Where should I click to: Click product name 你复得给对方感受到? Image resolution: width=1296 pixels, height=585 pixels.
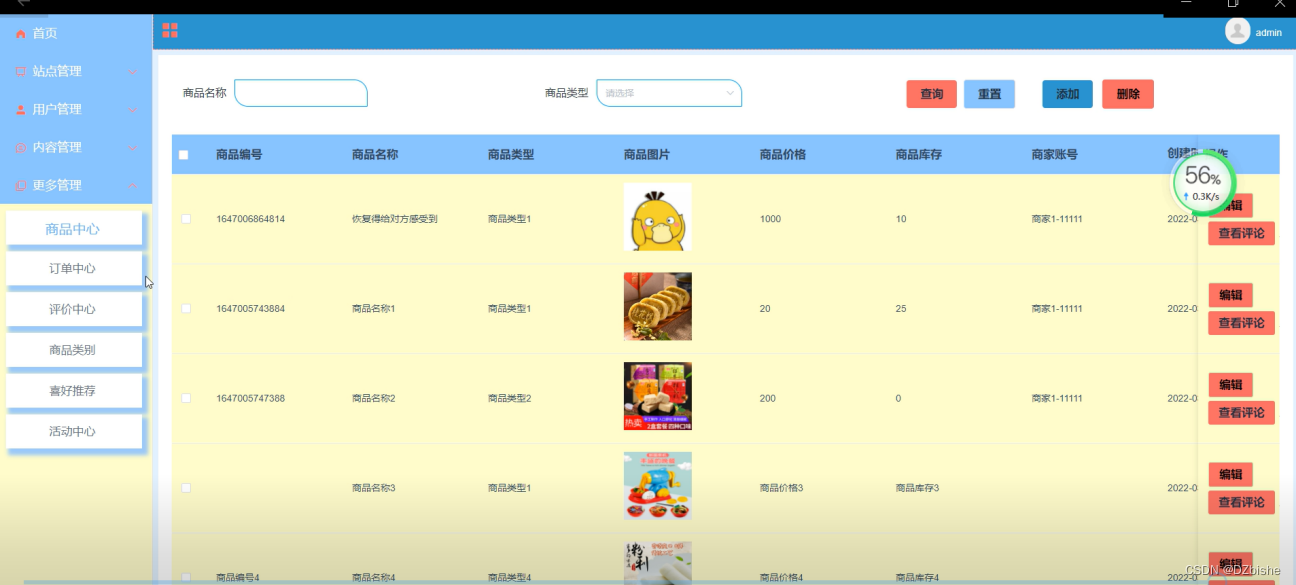pyautogui.click(x=395, y=219)
